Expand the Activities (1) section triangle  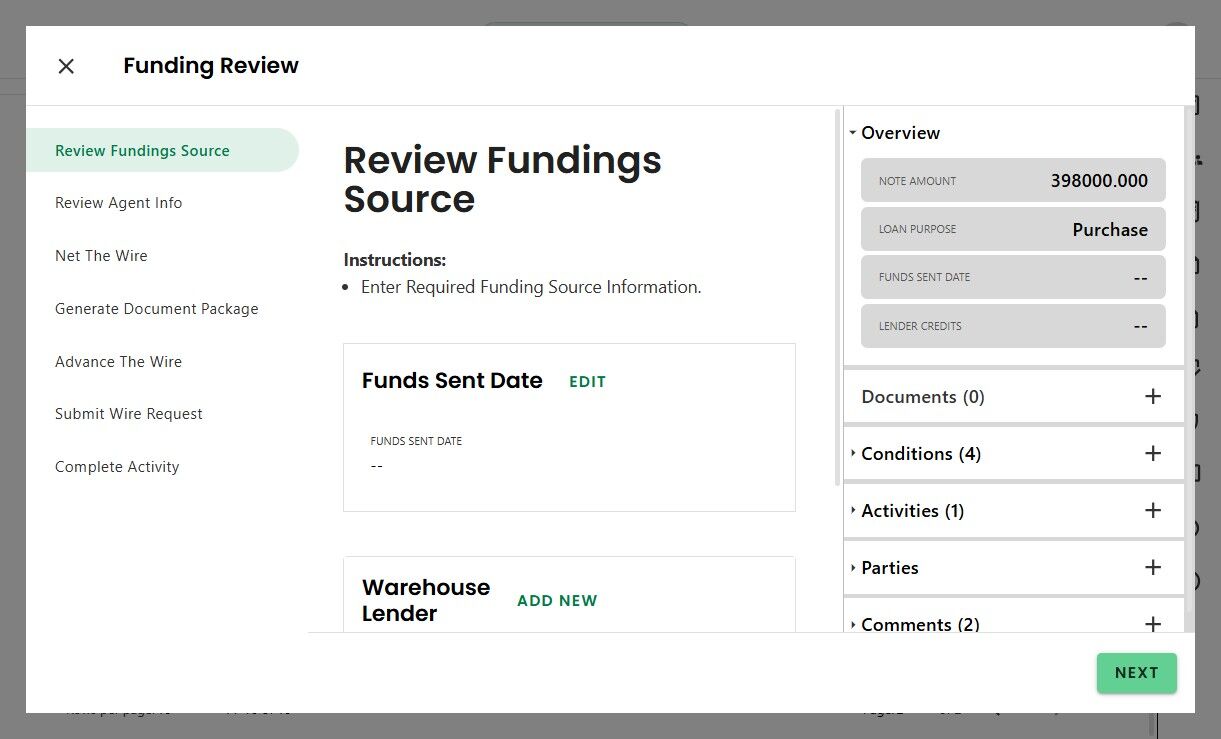tap(853, 511)
